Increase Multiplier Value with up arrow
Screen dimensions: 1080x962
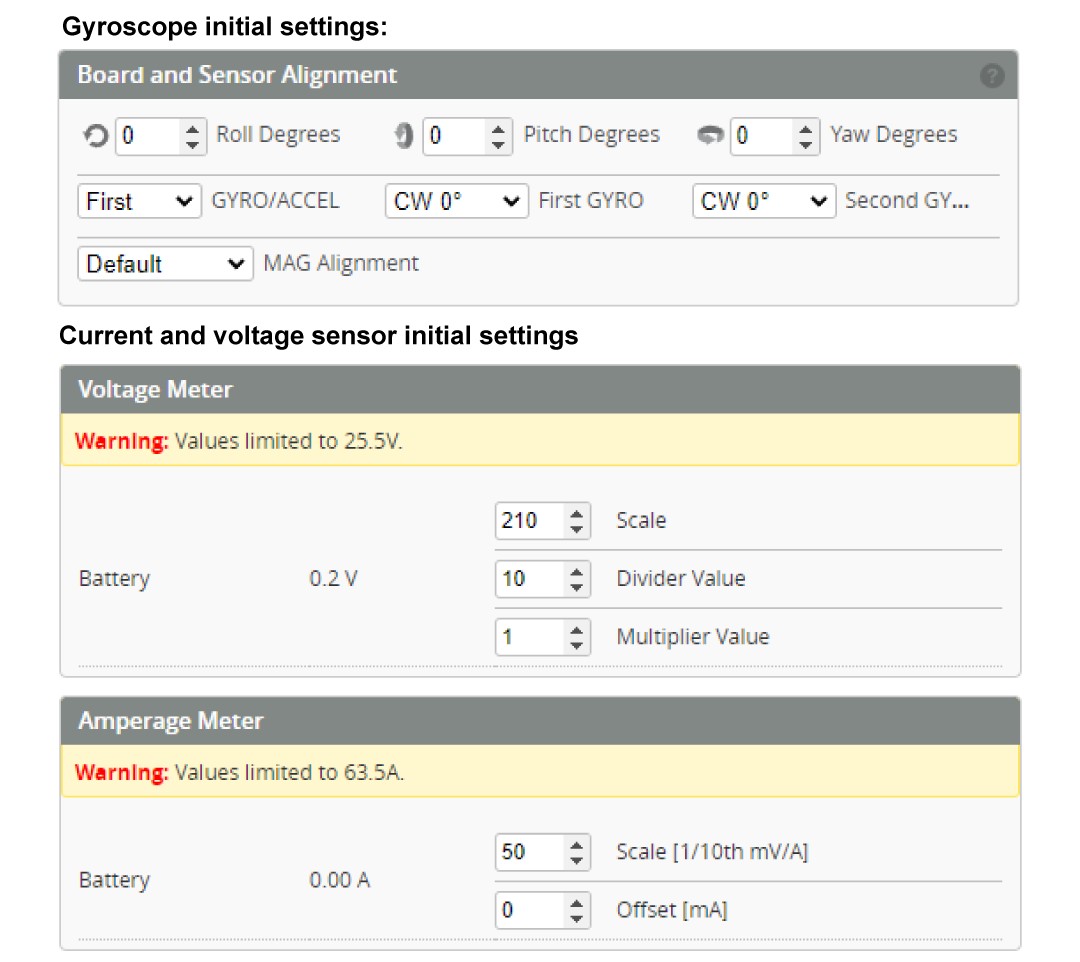[577, 629]
